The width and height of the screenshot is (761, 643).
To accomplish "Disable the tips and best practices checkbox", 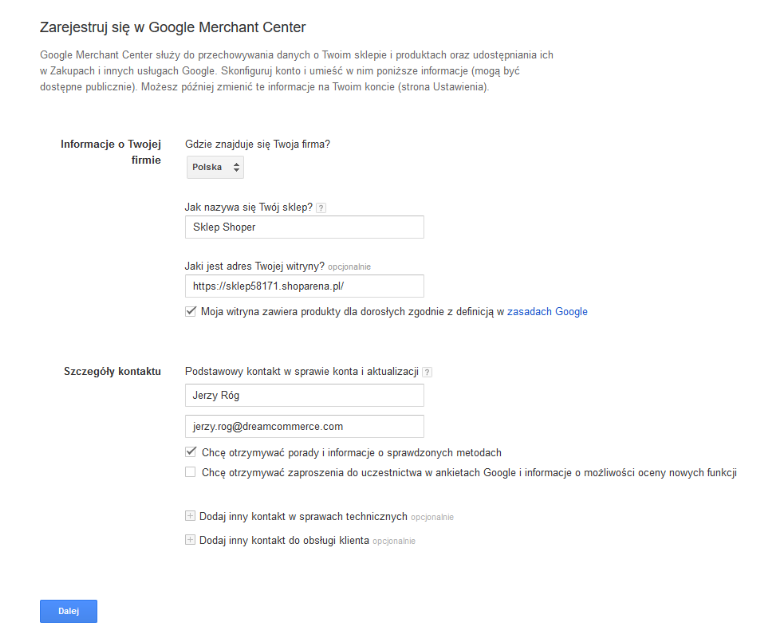I will [x=191, y=452].
